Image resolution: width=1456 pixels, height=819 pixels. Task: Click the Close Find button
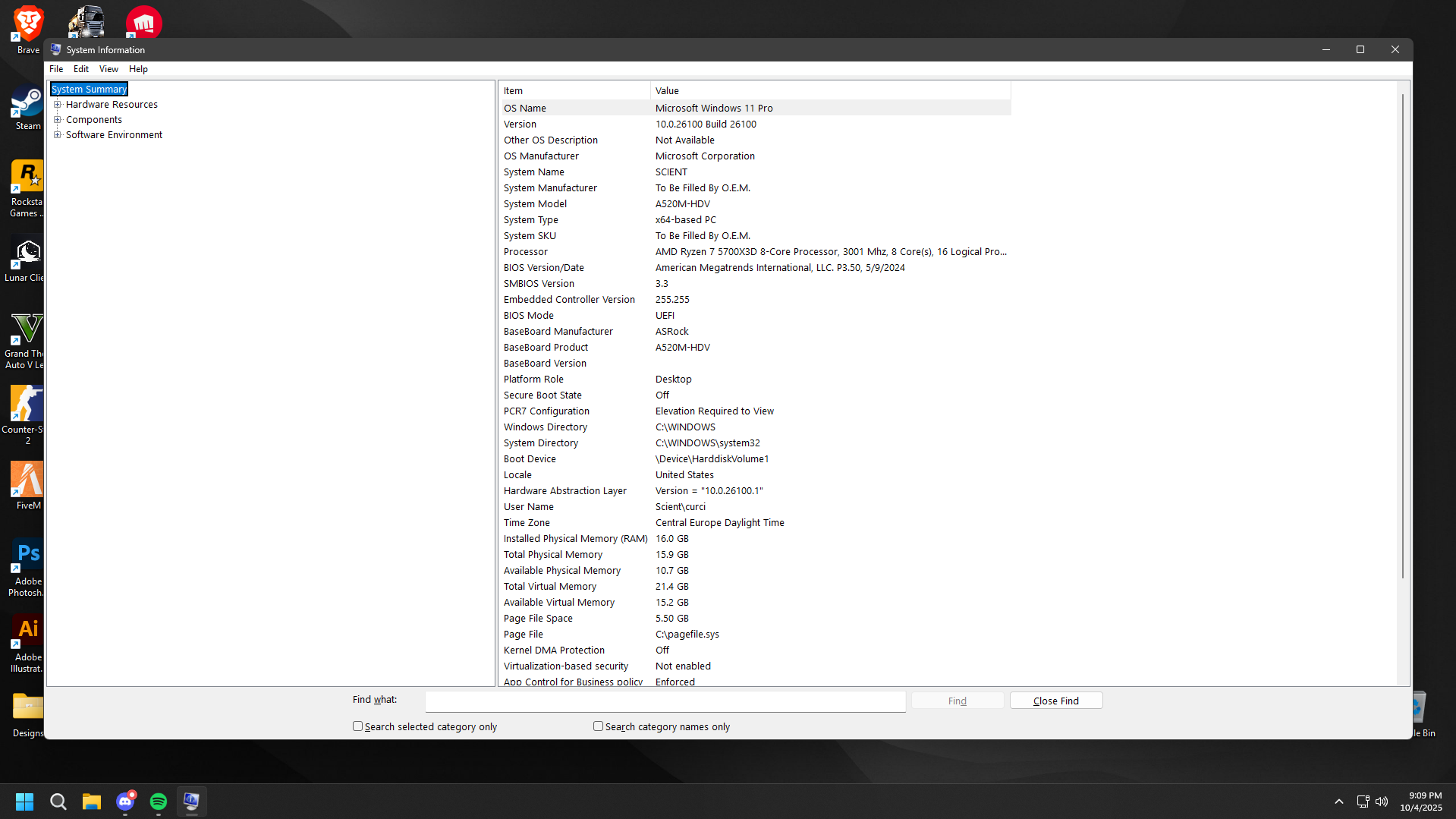(x=1056, y=701)
